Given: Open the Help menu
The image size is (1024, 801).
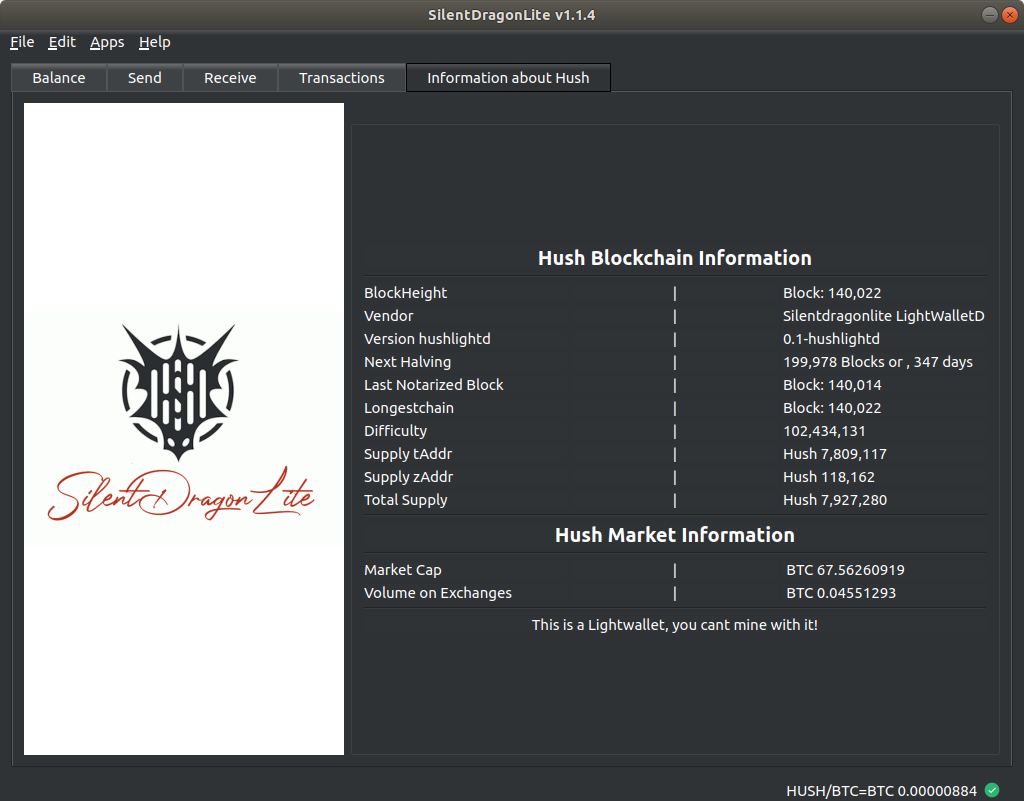Looking at the screenshot, I should 155,42.
